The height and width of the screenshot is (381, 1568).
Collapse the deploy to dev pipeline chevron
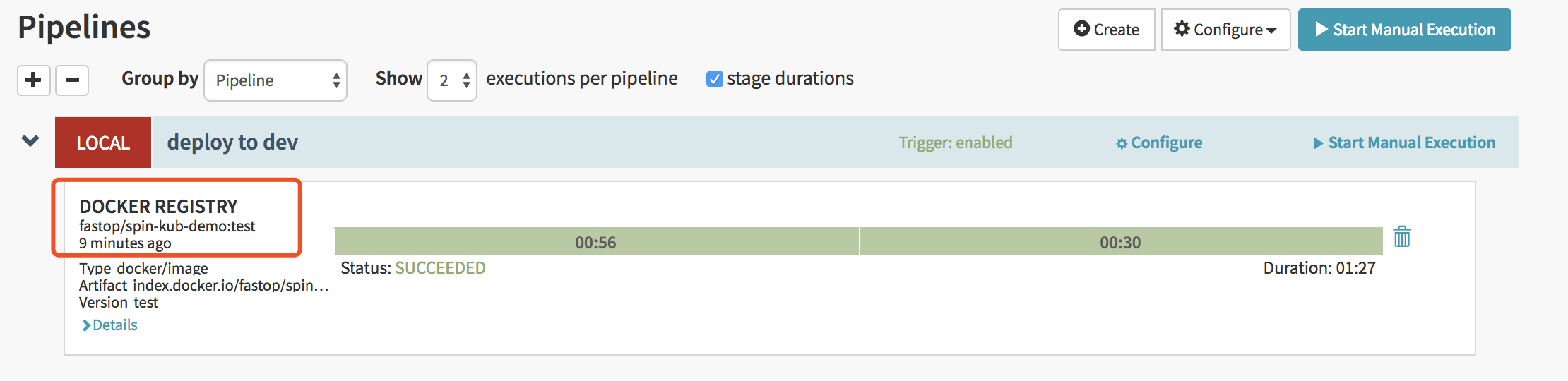pyautogui.click(x=30, y=141)
